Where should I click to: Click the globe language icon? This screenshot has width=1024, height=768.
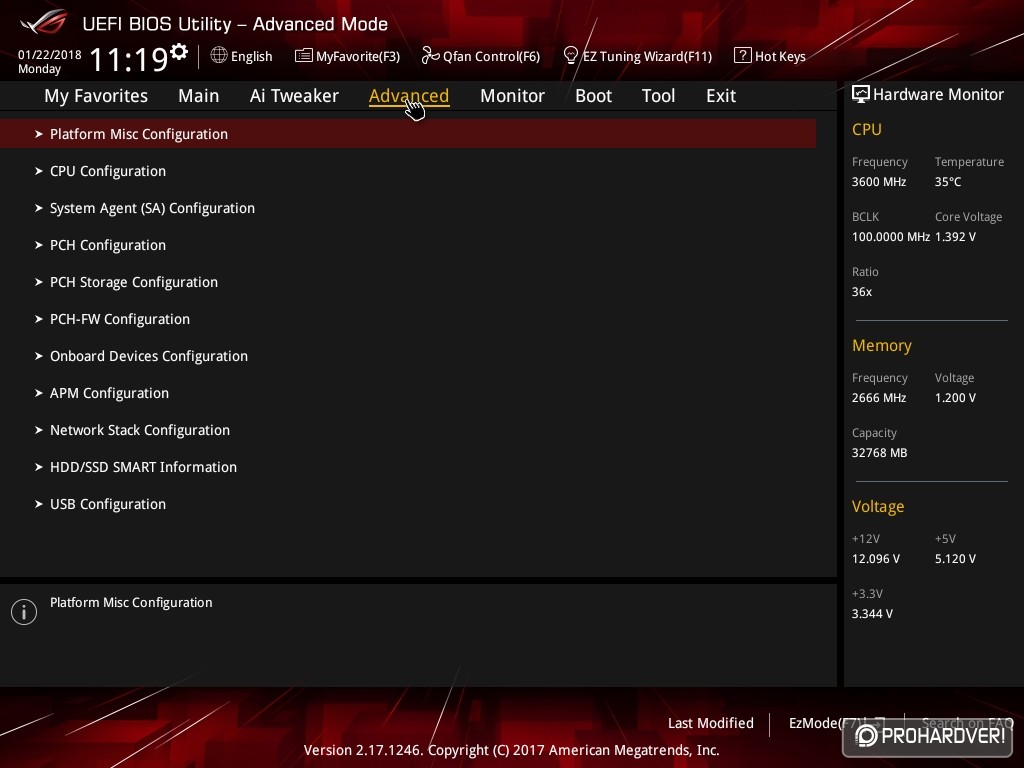pos(219,56)
